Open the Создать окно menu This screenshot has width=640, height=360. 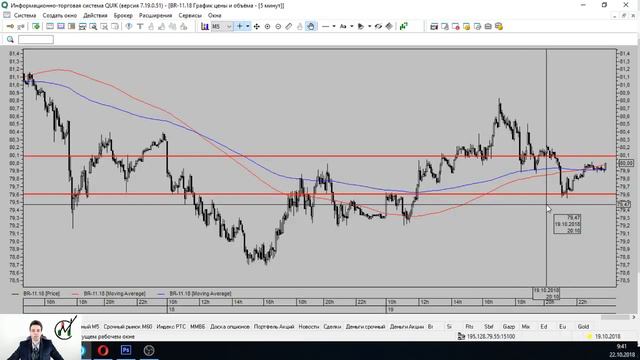pos(60,16)
